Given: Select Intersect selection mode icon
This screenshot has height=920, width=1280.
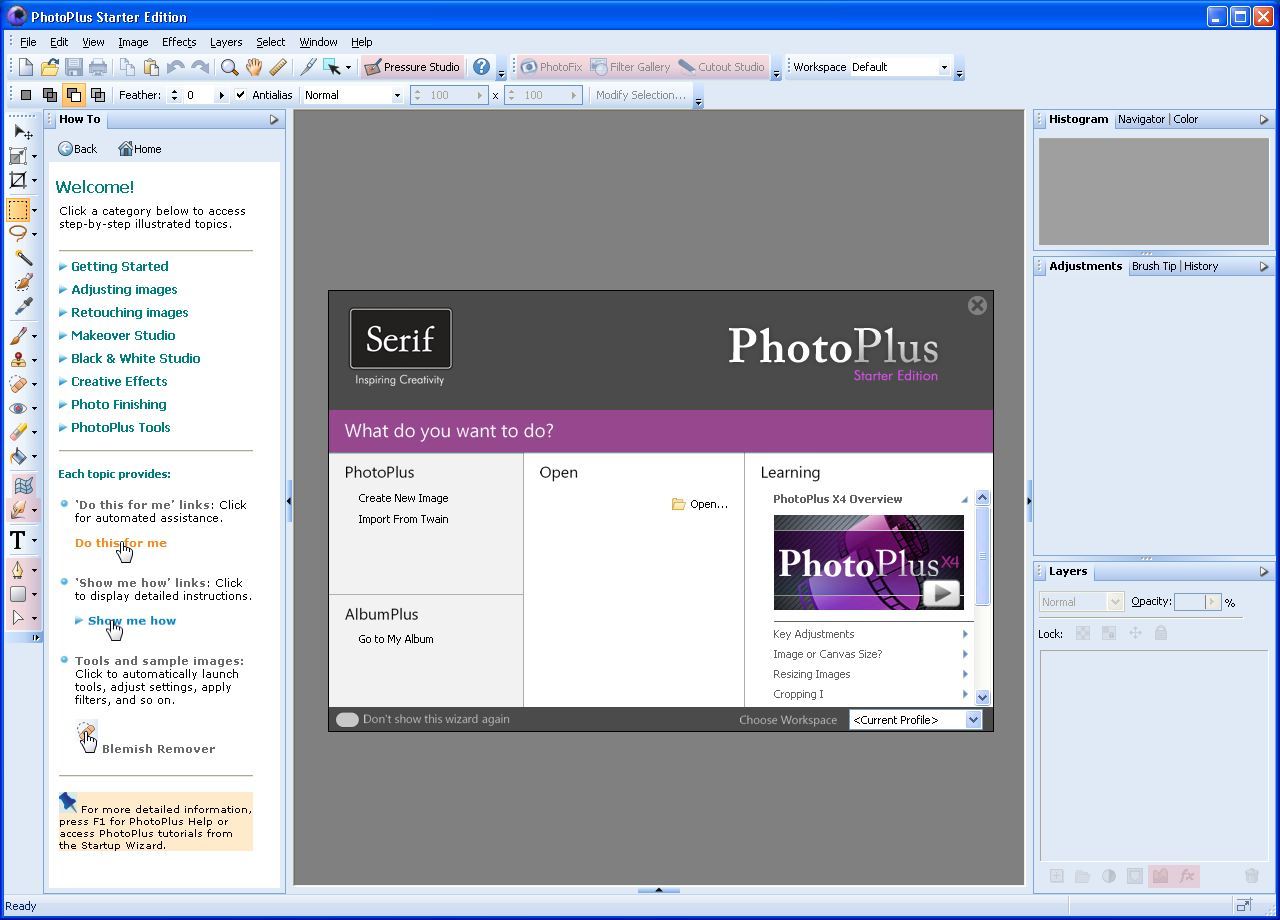Looking at the screenshot, I should pyautogui.click(x=98, y=95).
